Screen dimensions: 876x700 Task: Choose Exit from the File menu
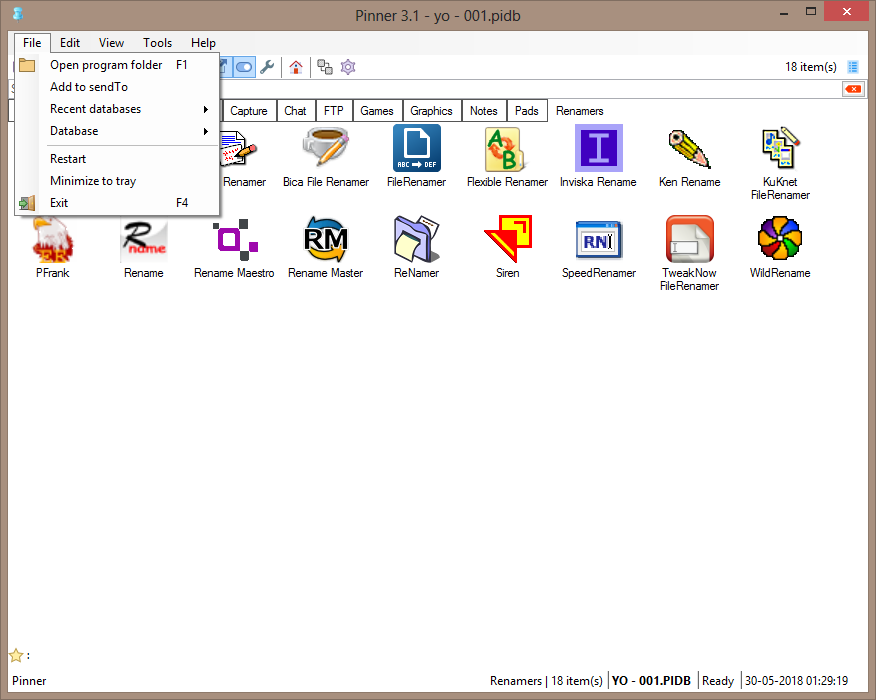coord(117,203)
